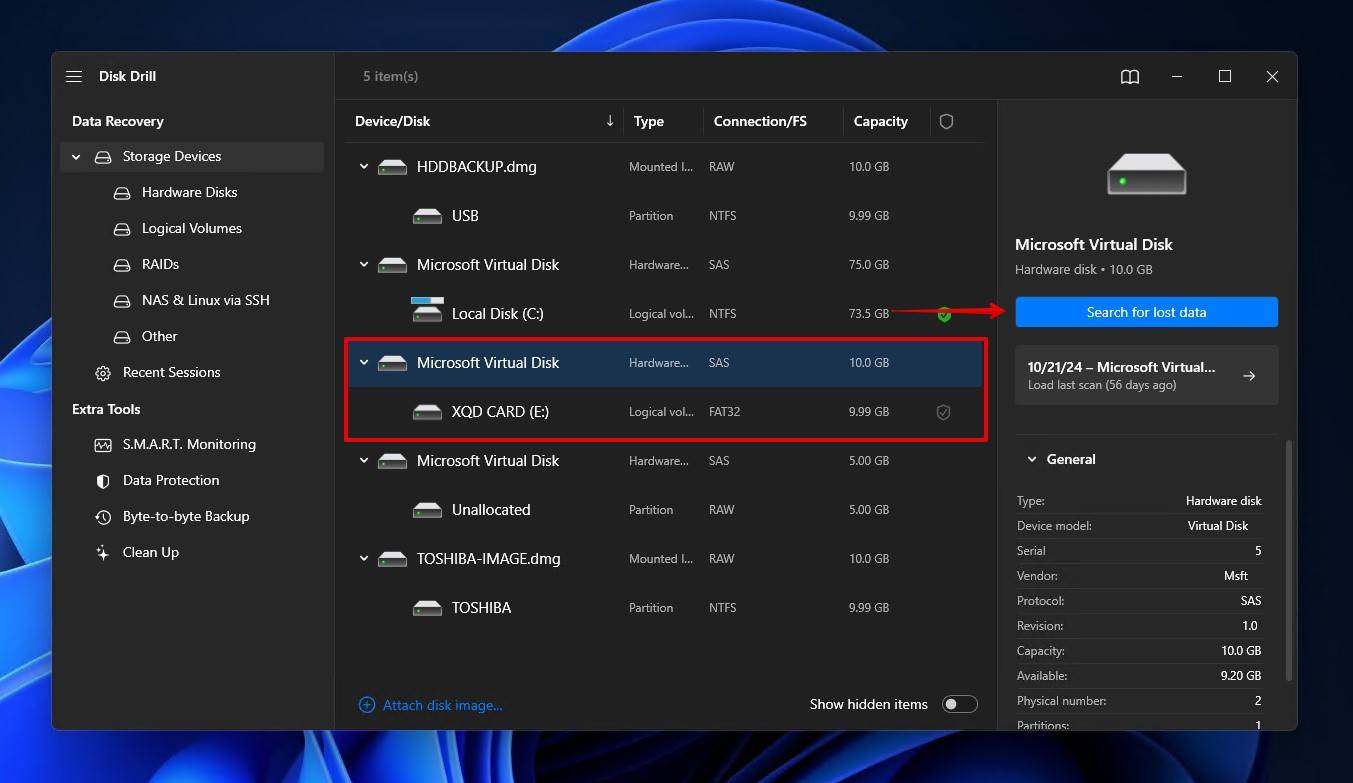Open Recent Sessions in the sidebar

click(172, 373)
